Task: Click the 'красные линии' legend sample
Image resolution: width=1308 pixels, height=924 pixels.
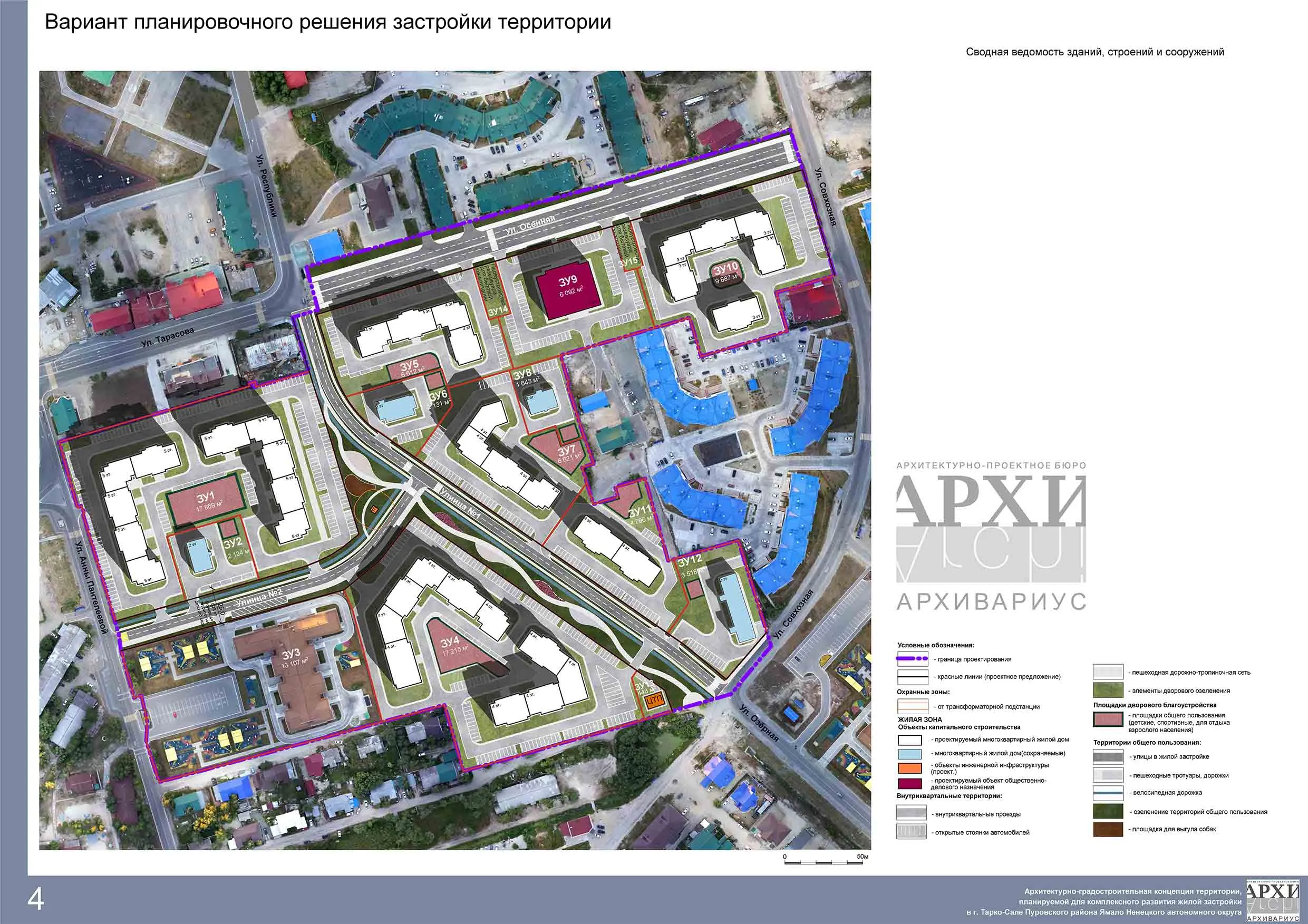Action: click(x=913, y=677)
